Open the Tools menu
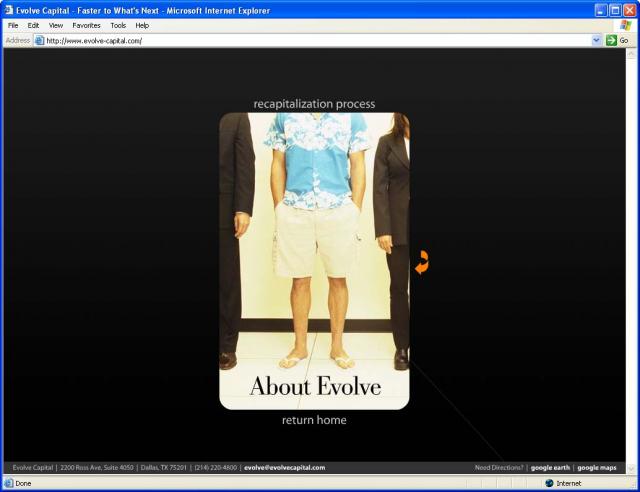640x492 pixels. (x=118, y=25)
